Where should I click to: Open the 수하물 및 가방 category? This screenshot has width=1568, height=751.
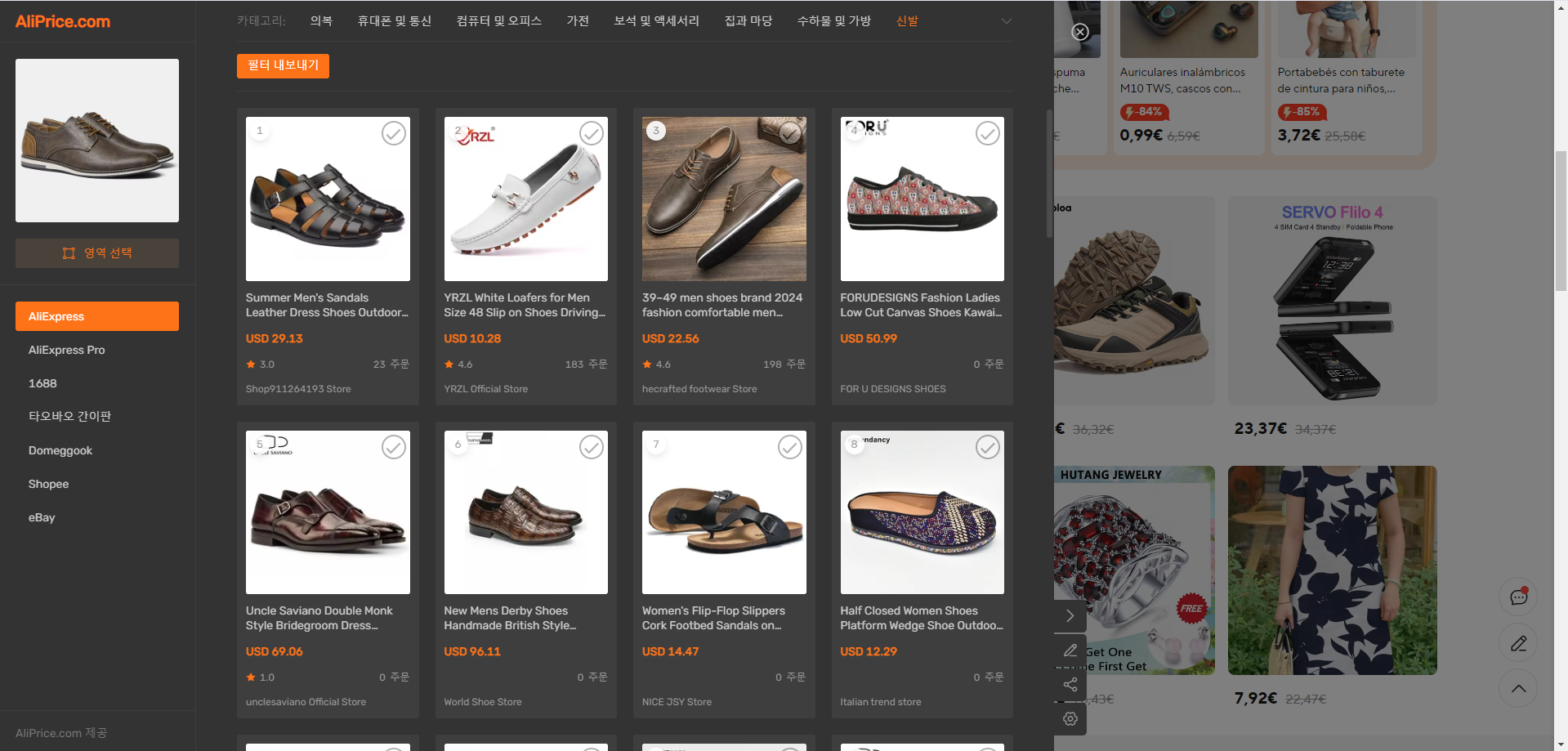[x=834, y=20]
